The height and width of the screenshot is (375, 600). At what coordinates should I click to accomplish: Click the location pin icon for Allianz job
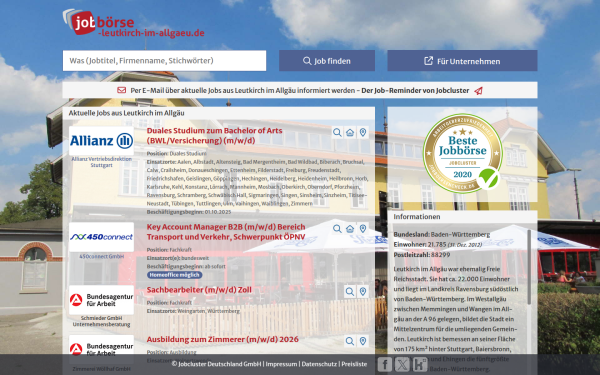pos(363,132)
